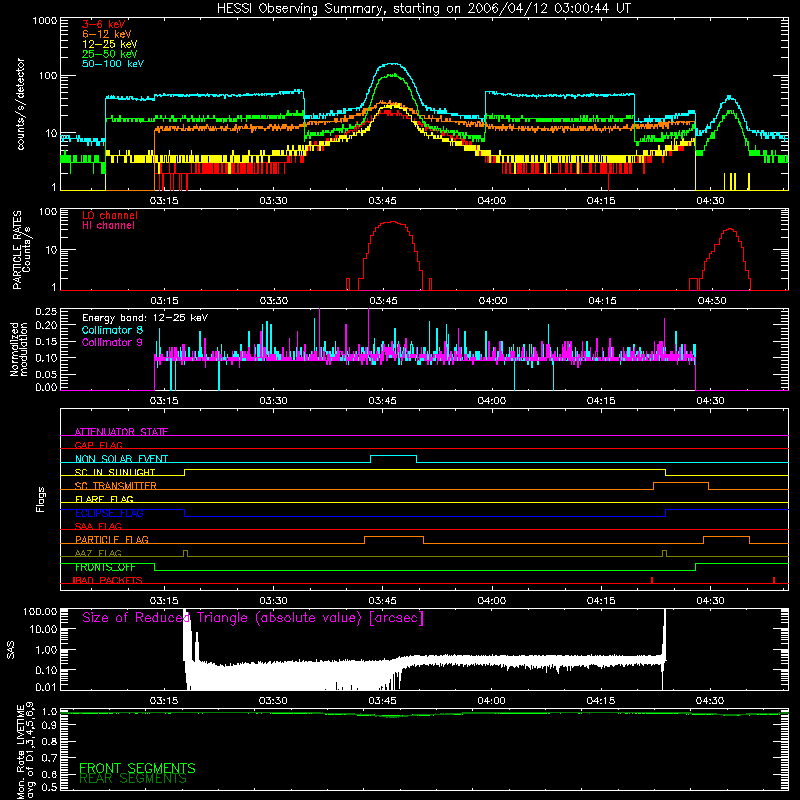Click the first PARTICLE FLAG raised step
The width and height of the screenshot is (800, 800).
(x=394, y=537)
